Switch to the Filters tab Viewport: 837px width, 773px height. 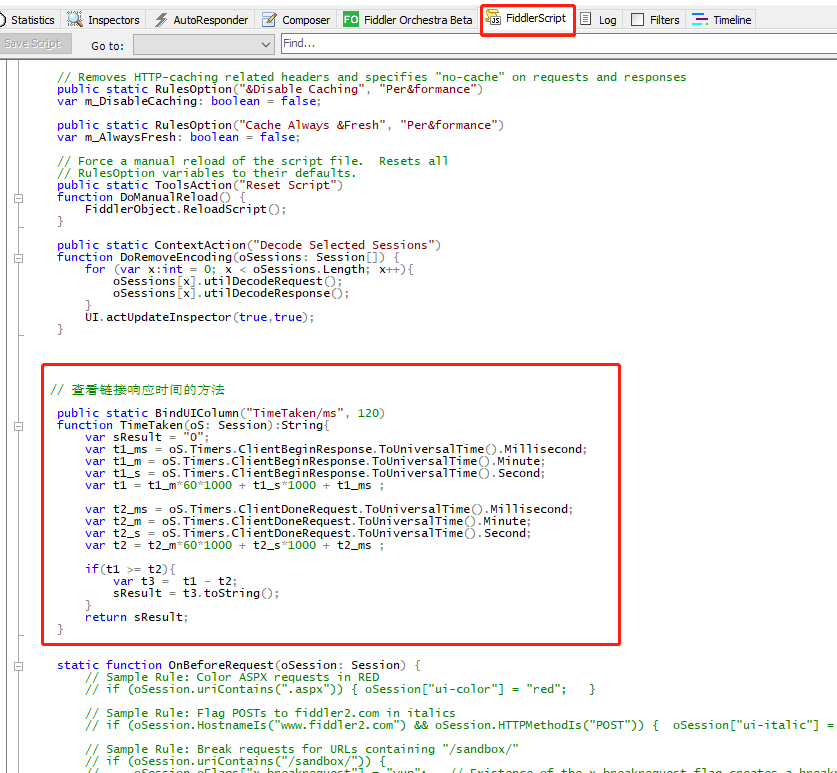point(656,20)
